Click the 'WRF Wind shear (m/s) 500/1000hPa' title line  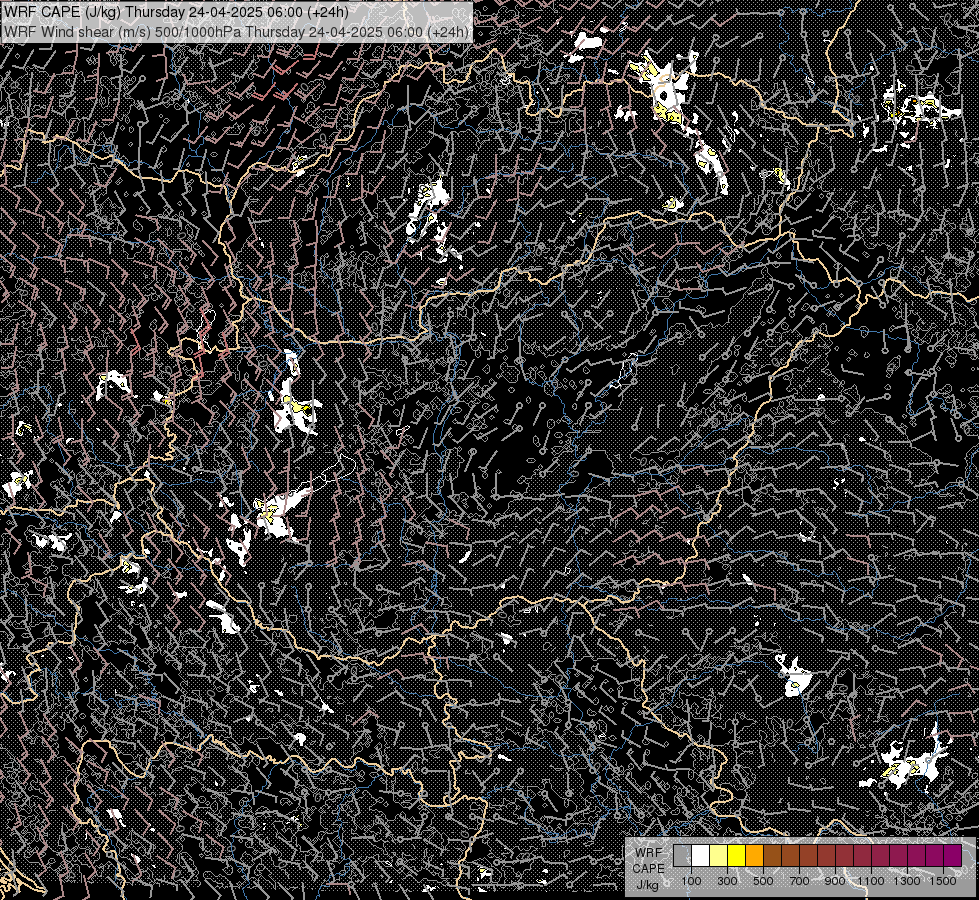235,31
